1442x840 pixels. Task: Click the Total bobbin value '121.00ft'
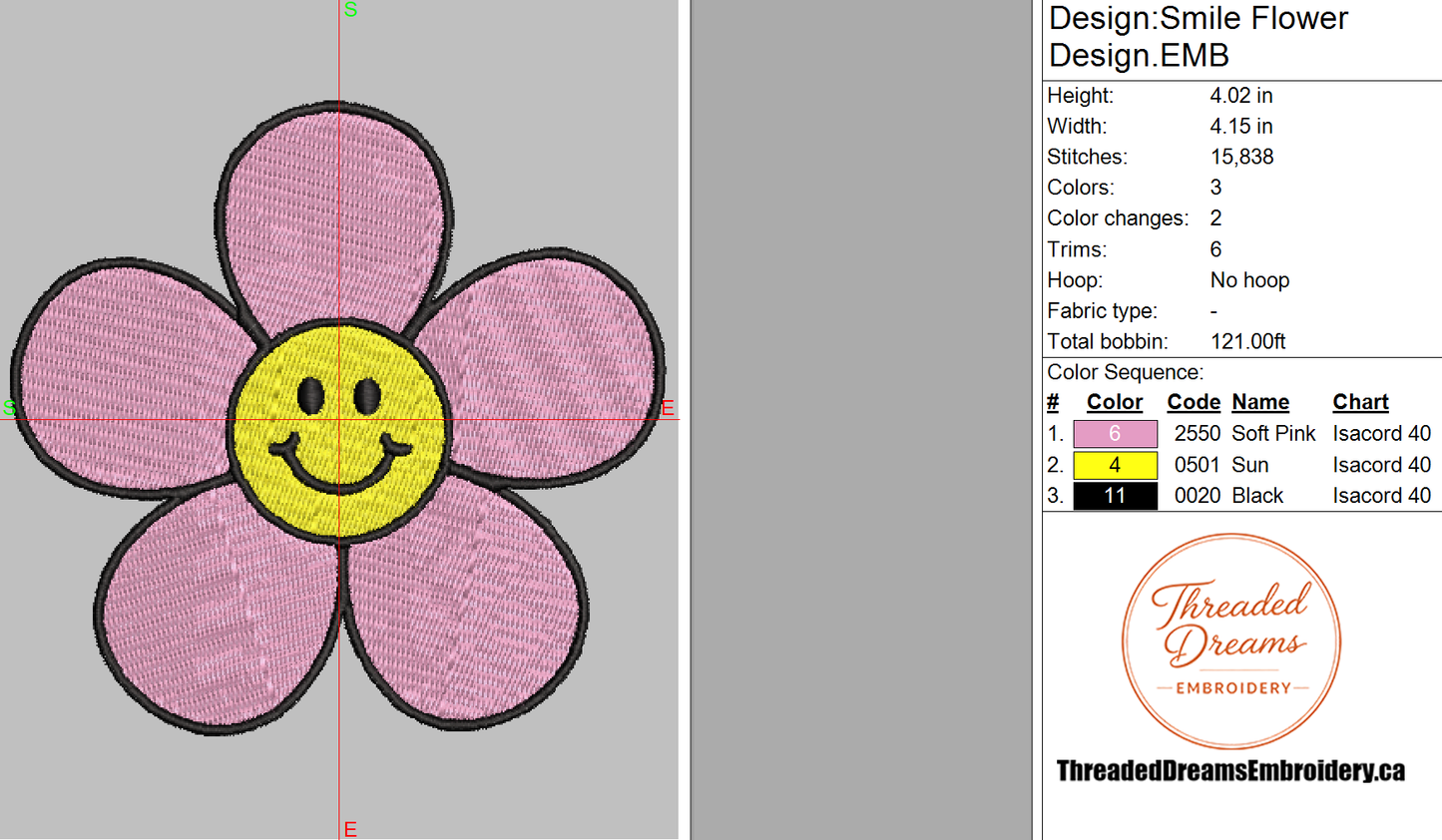[1247, 342]
